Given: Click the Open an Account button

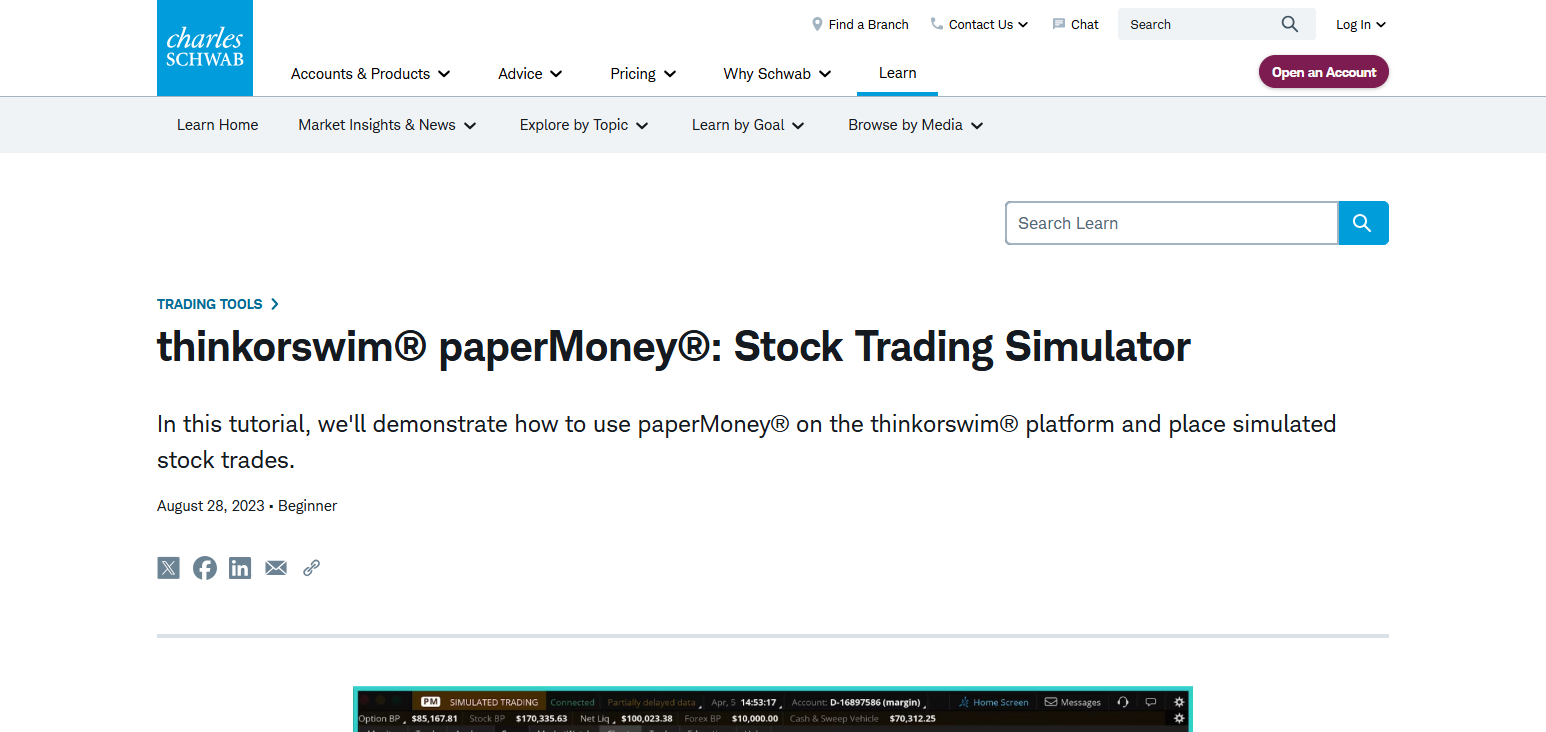Looking at the screenshot, I should pyautogui.click(x=1323, y=72).
